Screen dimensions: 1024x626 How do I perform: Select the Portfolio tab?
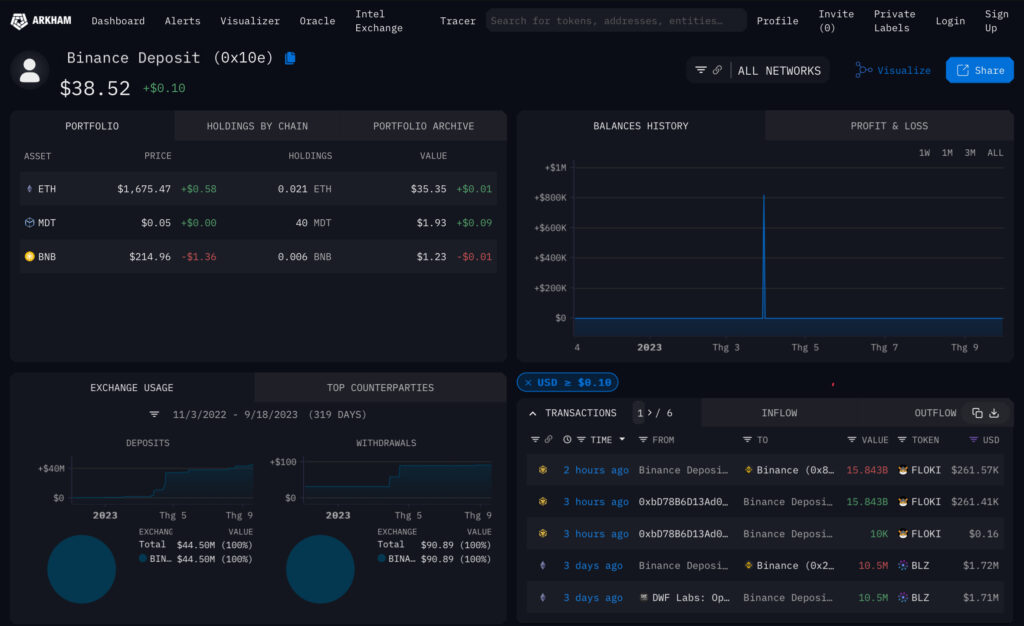click(92, 126)
